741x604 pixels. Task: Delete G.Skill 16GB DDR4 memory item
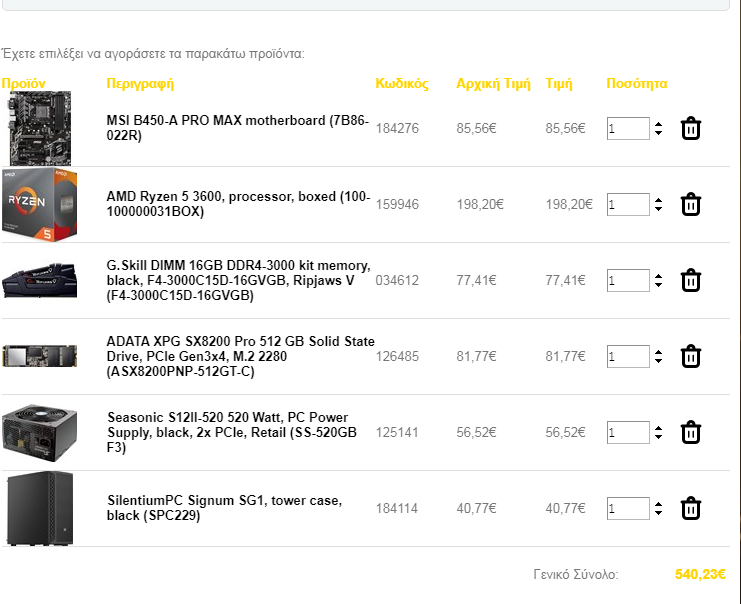click(x=690, y=281)
